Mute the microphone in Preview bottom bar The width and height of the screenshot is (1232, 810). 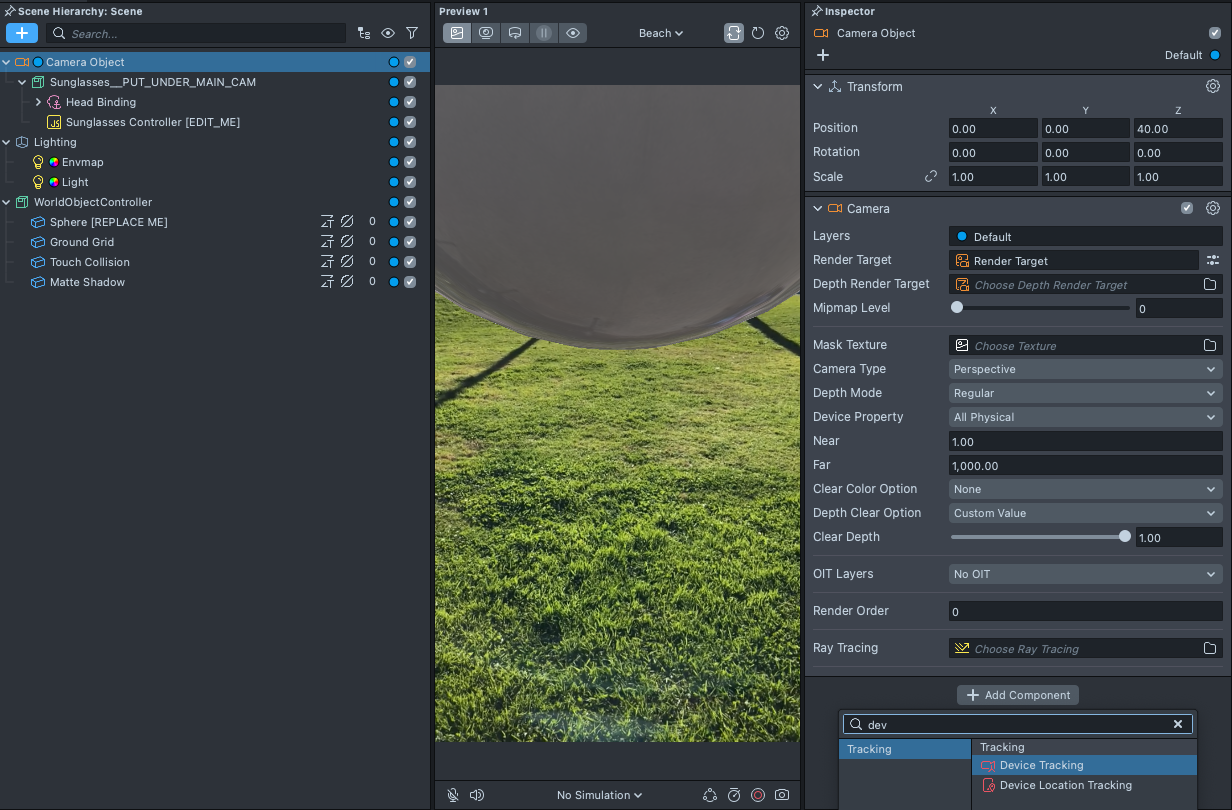(x=453, y=795)
